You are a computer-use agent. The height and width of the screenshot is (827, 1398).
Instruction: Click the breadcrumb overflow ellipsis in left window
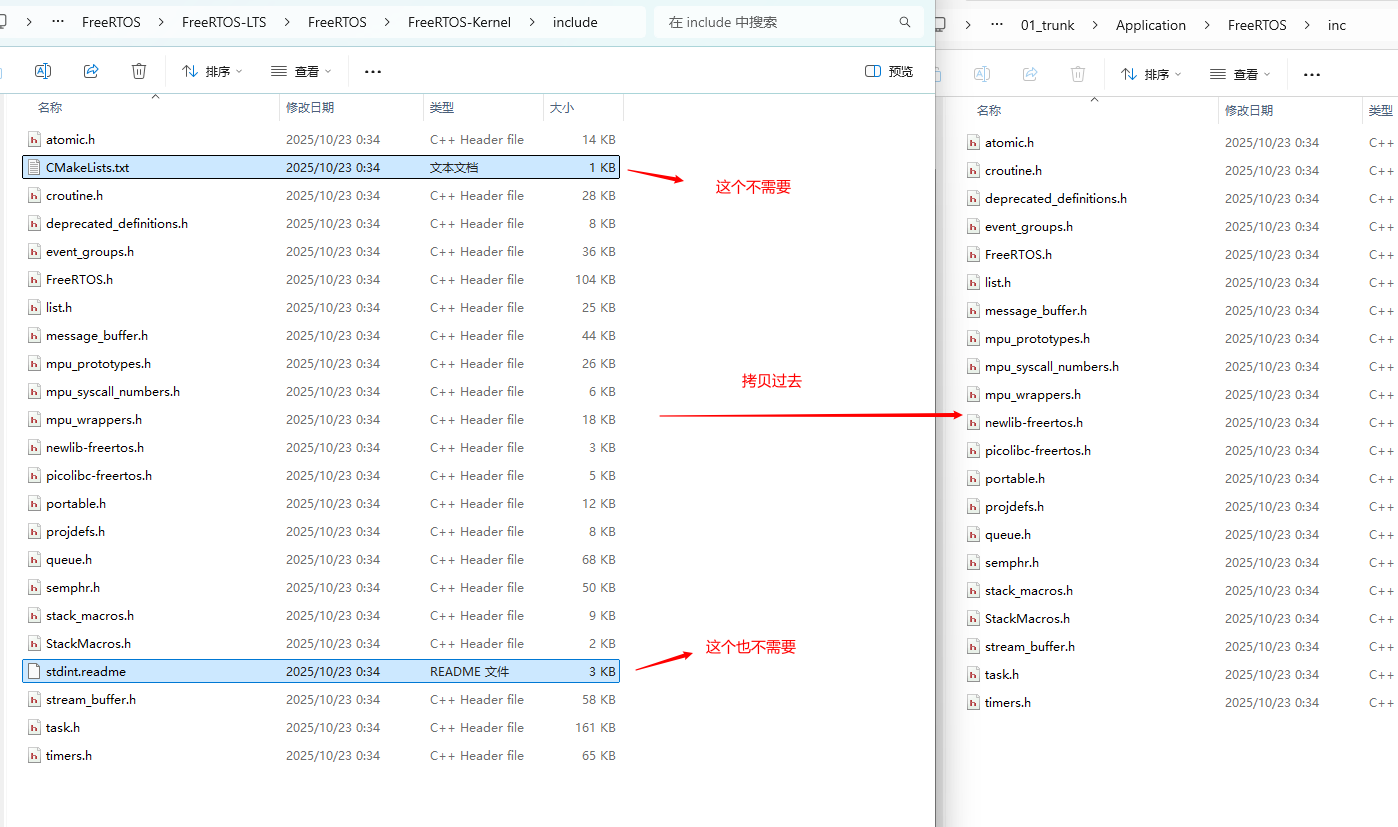click(x=59, y=22)
